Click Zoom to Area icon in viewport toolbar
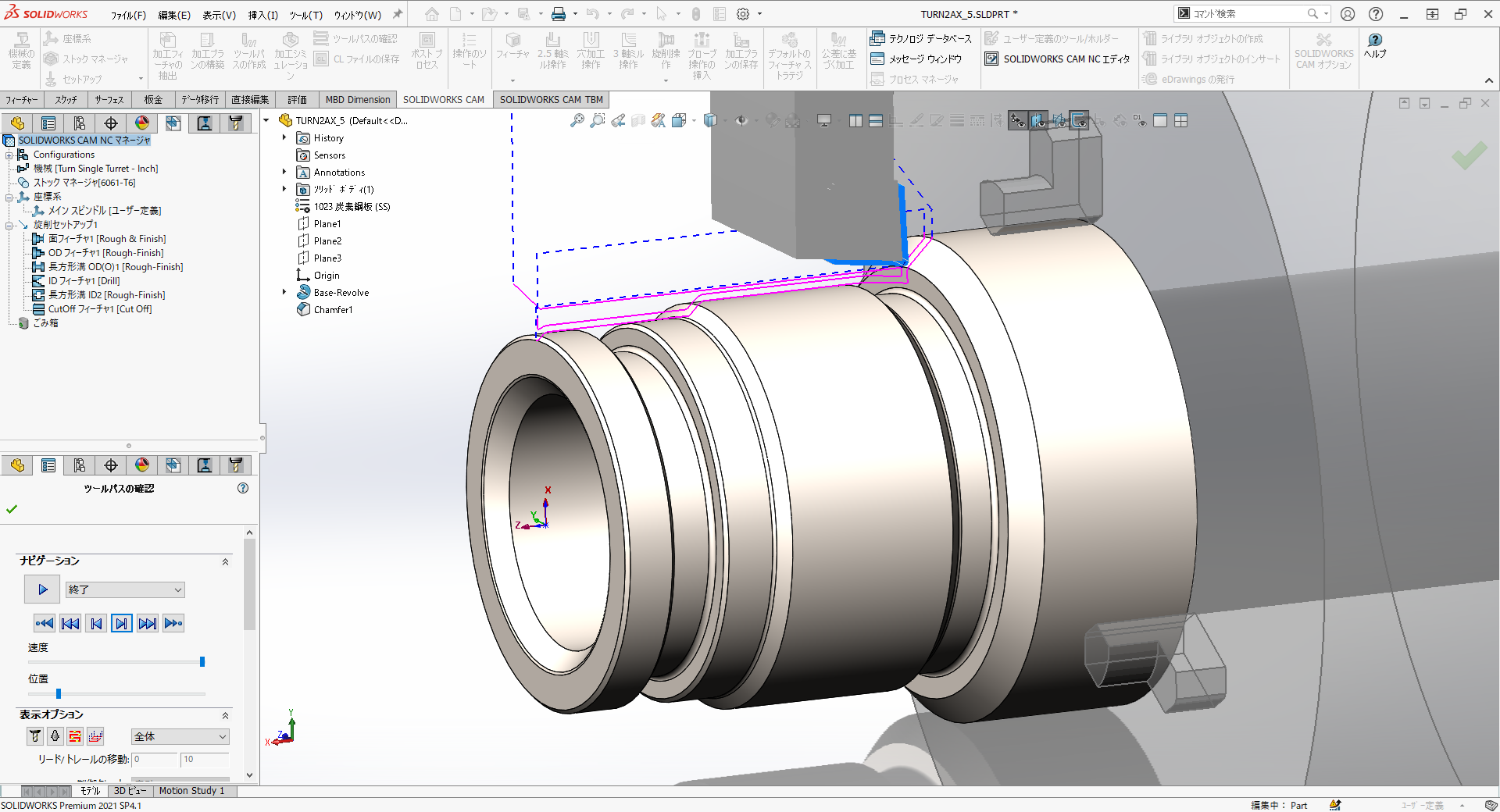Image resolution: width=1500 pixels, height=812 pixels. (598, 120)
